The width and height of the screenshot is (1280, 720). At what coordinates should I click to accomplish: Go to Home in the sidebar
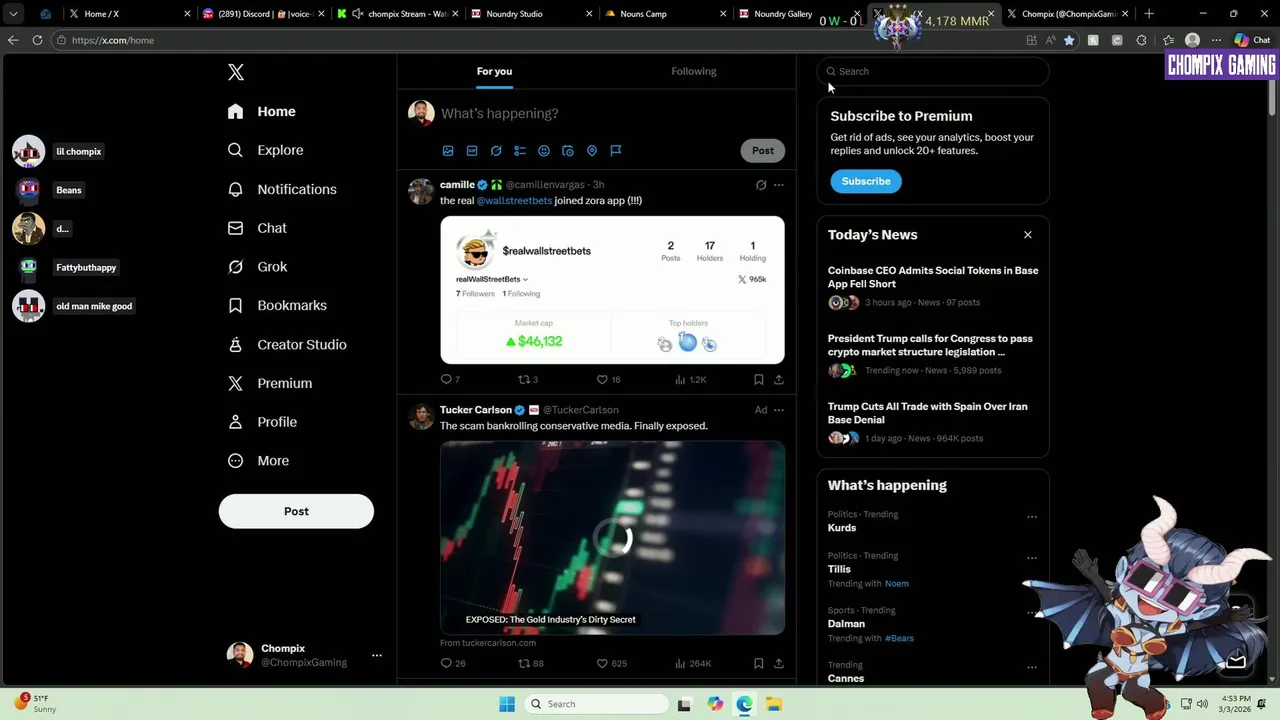(x=261, y=111)
